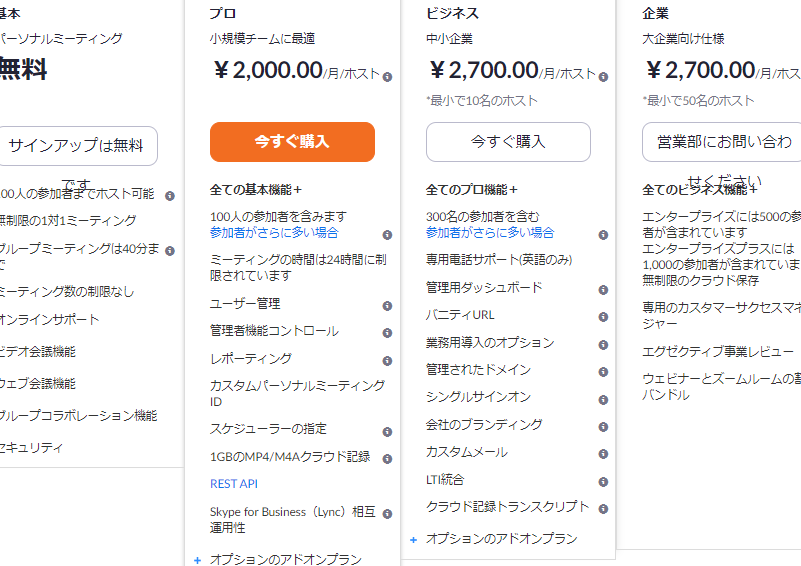Click 今すぐ購入 button for Business plan
Image resolution: width=801 pixels, height=566 pixels.
click(x=508, y=142)
